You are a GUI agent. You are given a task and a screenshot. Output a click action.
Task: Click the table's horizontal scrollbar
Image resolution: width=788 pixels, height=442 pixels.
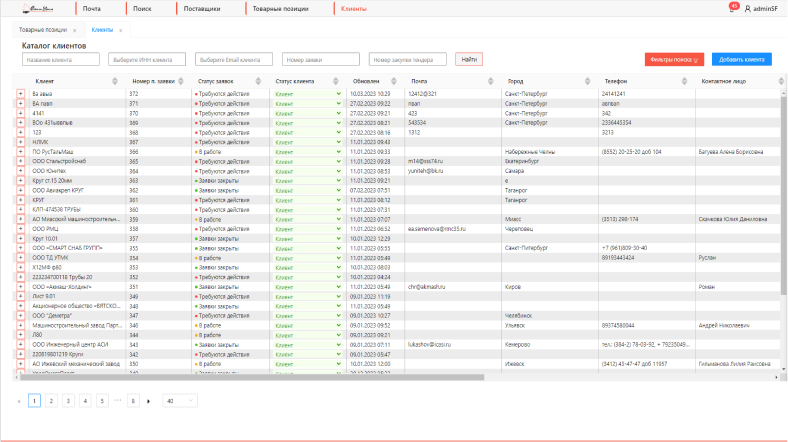tap(251, 377)
